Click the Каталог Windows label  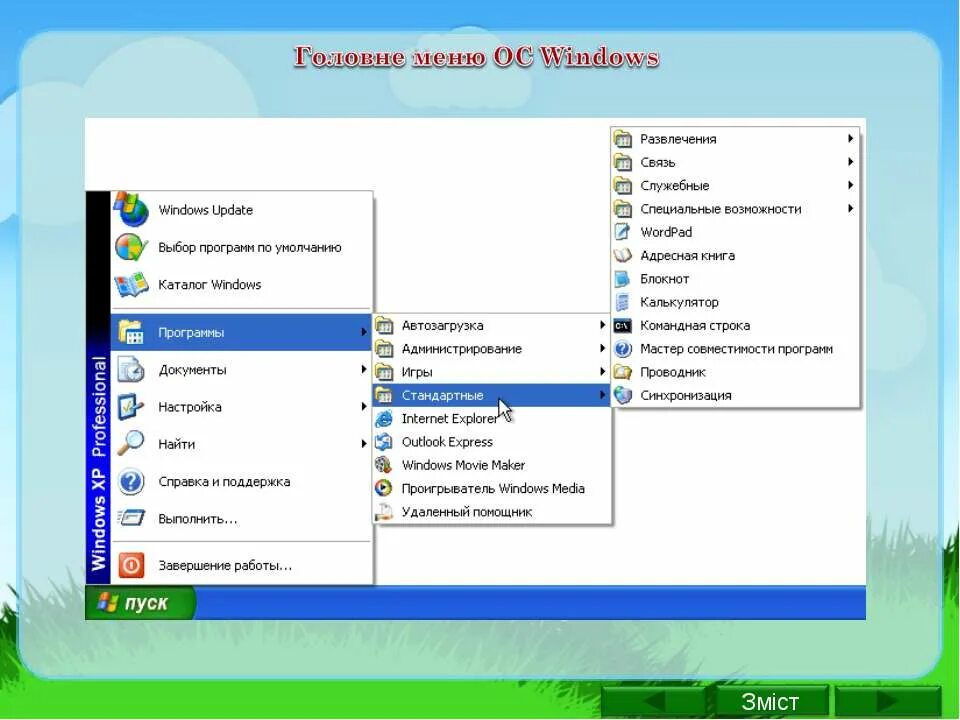coord(209,285)
